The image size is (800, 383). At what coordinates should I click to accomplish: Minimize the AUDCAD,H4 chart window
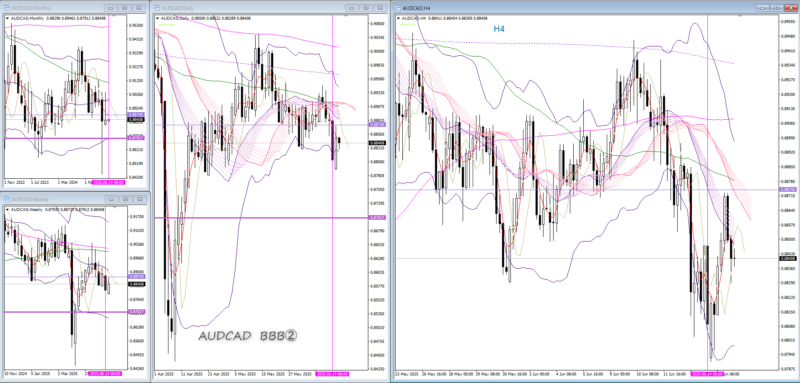click(763, 8)
